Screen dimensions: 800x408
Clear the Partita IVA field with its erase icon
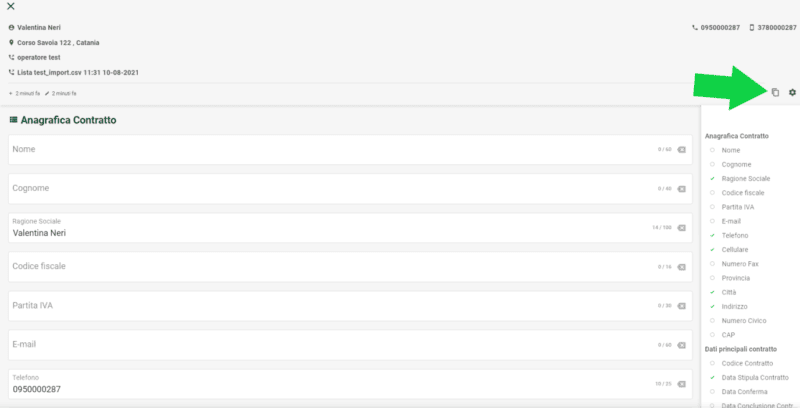tap(681, 306)
